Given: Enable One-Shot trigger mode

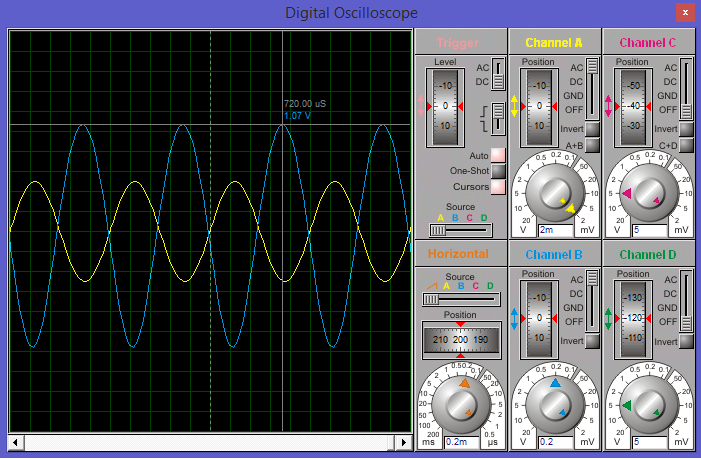Looking at the screenshot, I should (x=498, y=171).
